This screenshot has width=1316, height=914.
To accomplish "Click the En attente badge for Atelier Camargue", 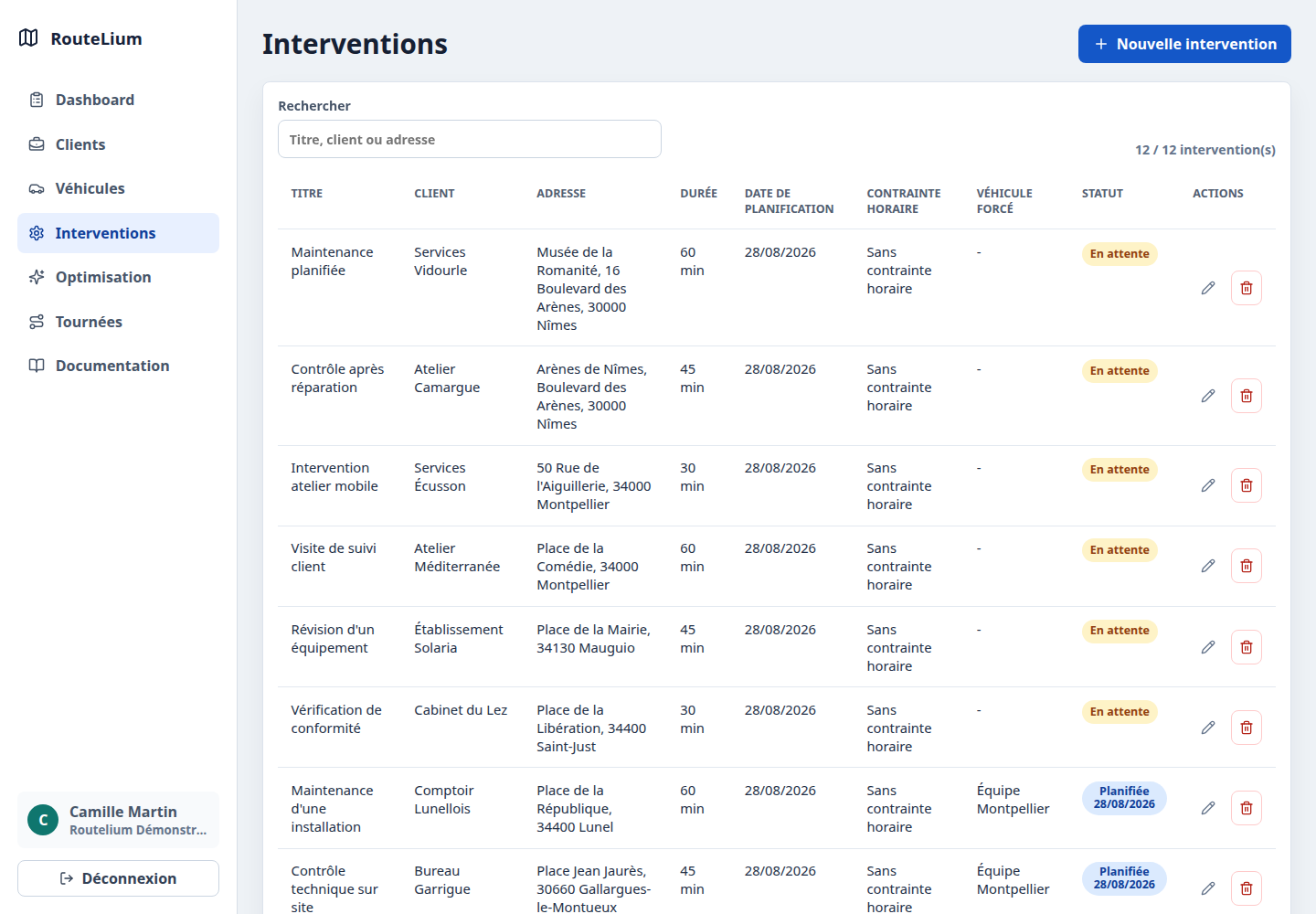I will 1120,371.
